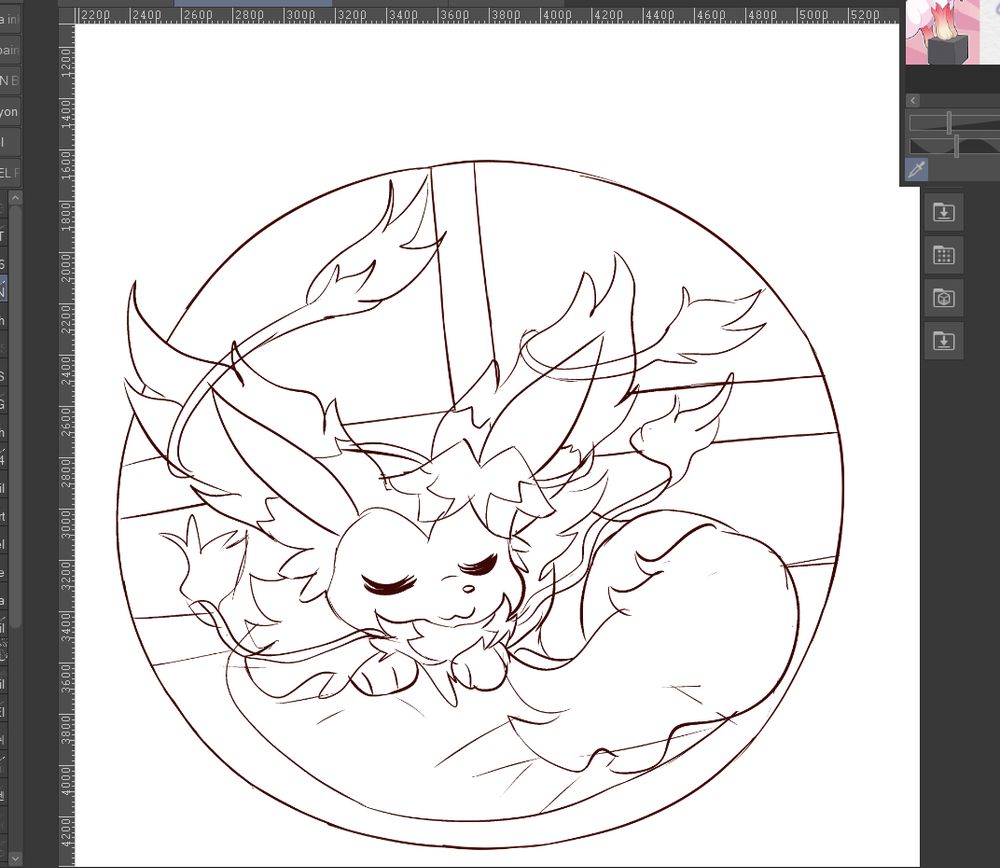Screen dimensions: 1000x868
Task: Click the download-folder icon above the grid-folder icon
Action: tap(944, 212)
